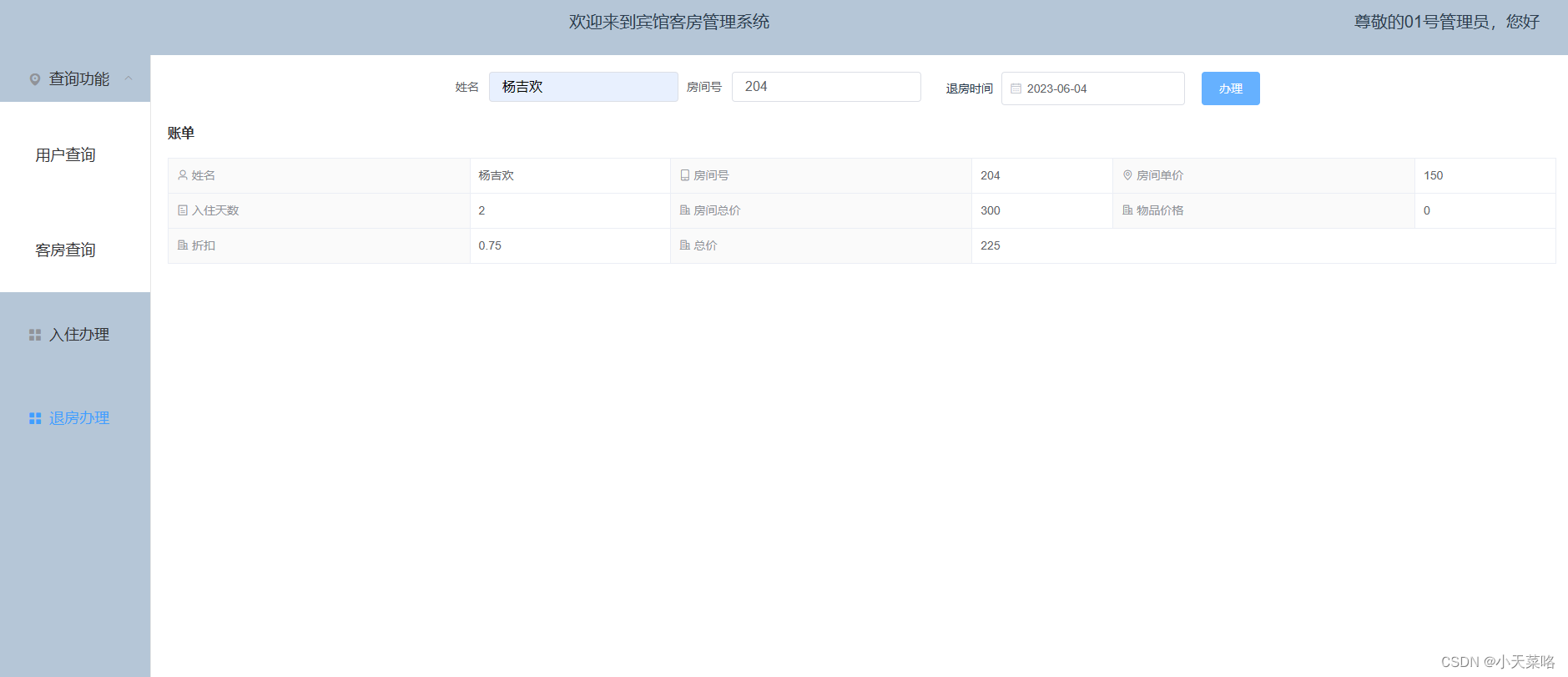
Task: Collapse the 查询功能 menu chevron
Action: tap(129, 78)
